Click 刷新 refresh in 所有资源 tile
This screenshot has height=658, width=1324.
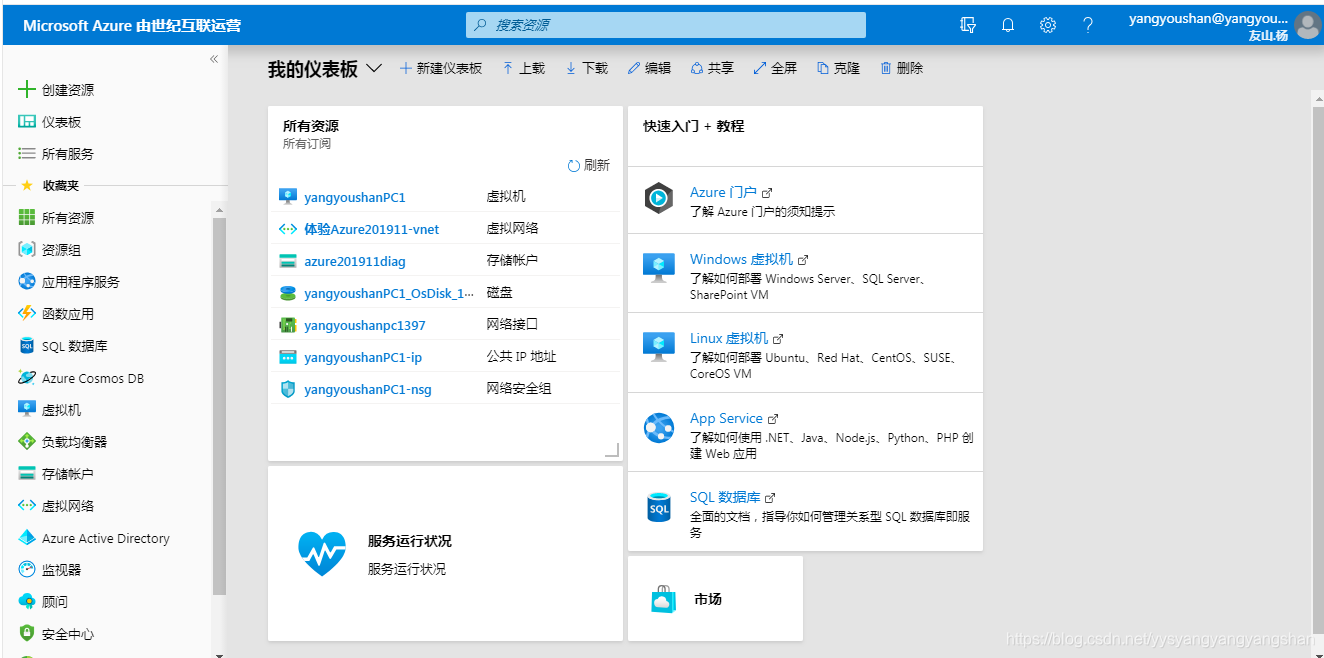point(589,166)
